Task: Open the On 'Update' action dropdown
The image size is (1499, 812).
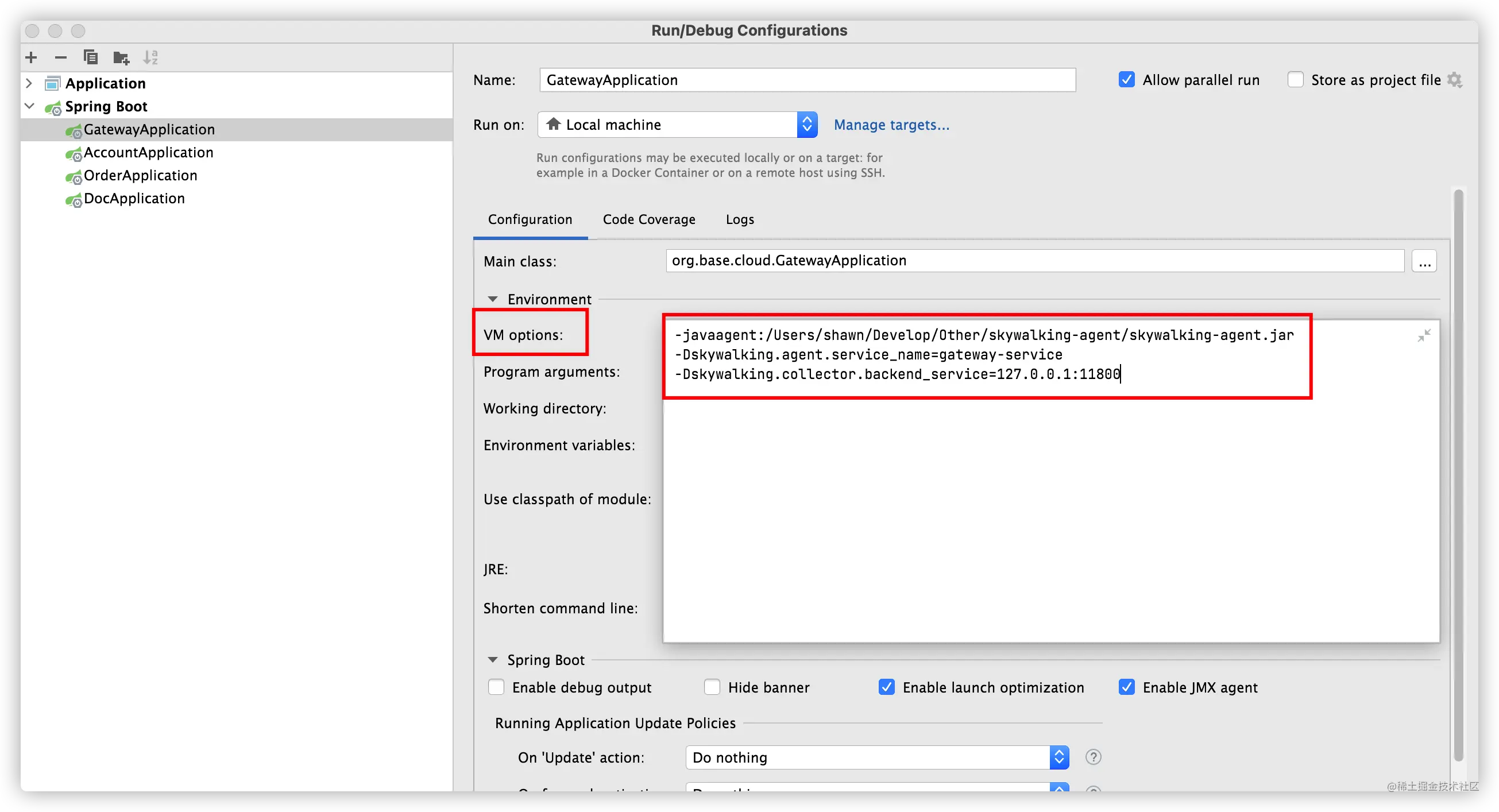Action: (877, 757)
